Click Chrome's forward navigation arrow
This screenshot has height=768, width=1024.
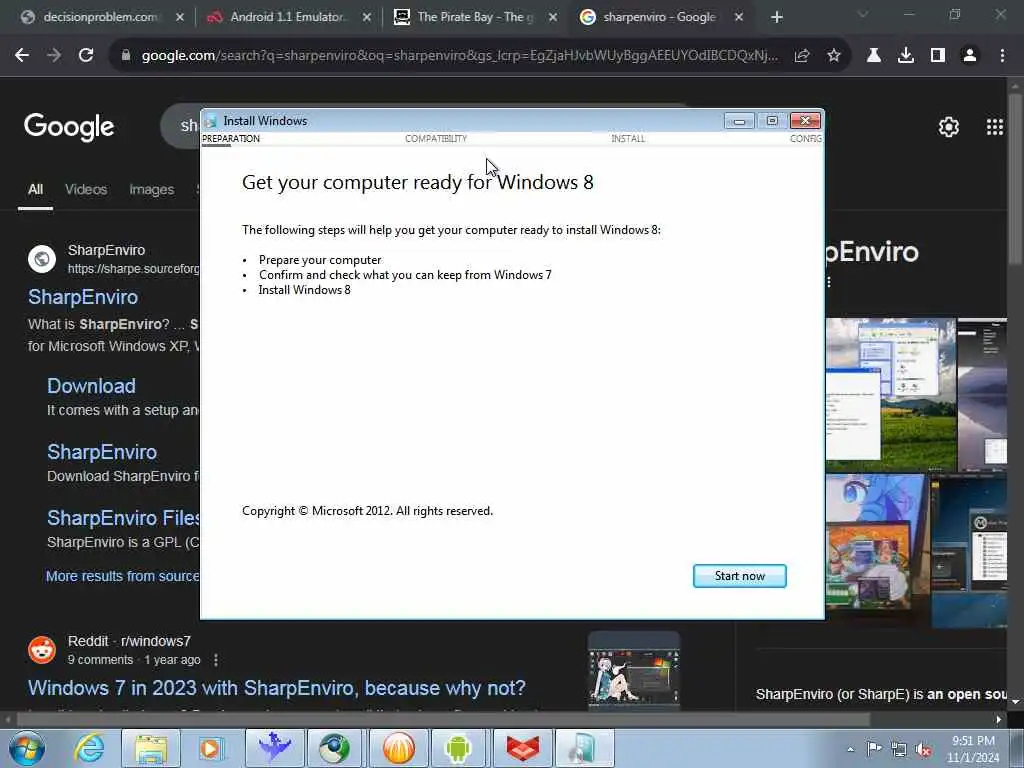tap(54, 56)
